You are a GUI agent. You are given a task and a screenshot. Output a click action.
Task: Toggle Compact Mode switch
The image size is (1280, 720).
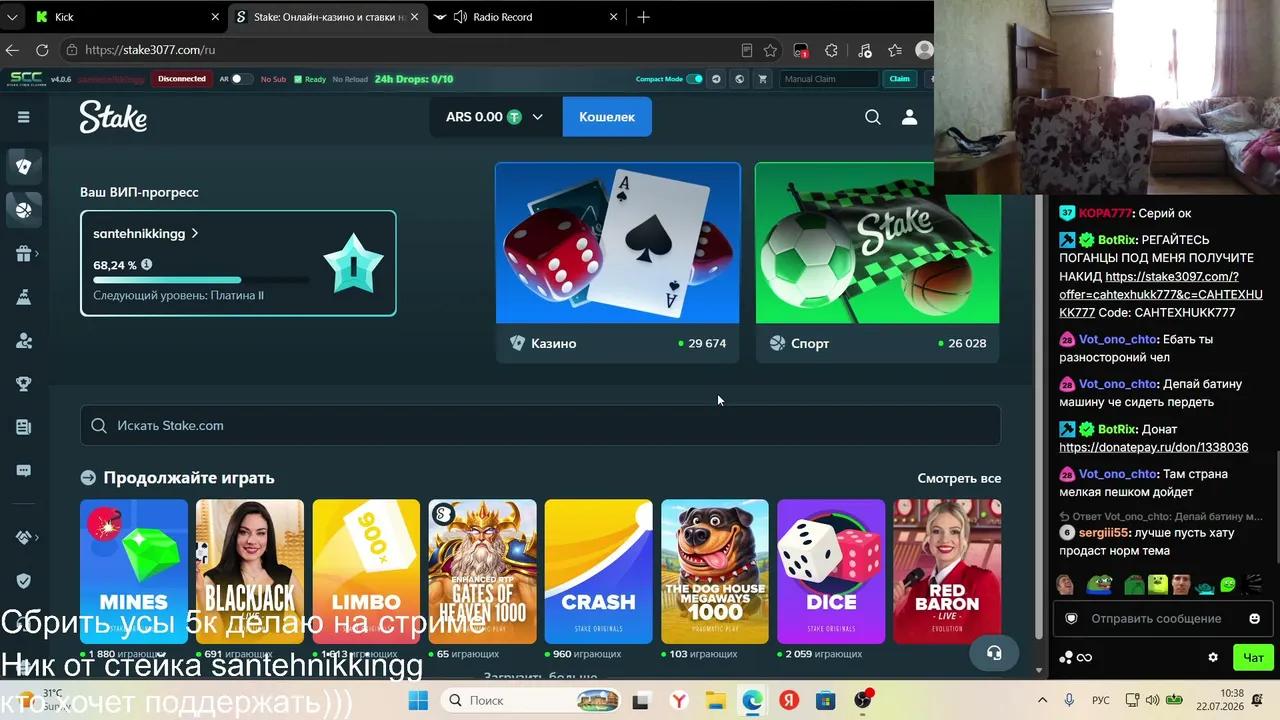(694, 79)
